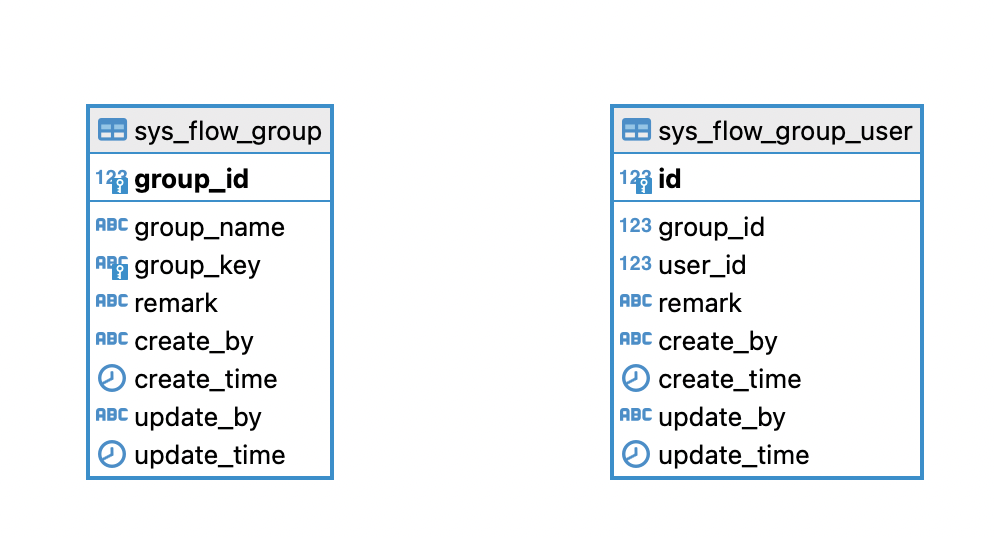Select the group_name column
Viewport: 994px width, 538px height.
pyautogui.click(x=209, y=228)
